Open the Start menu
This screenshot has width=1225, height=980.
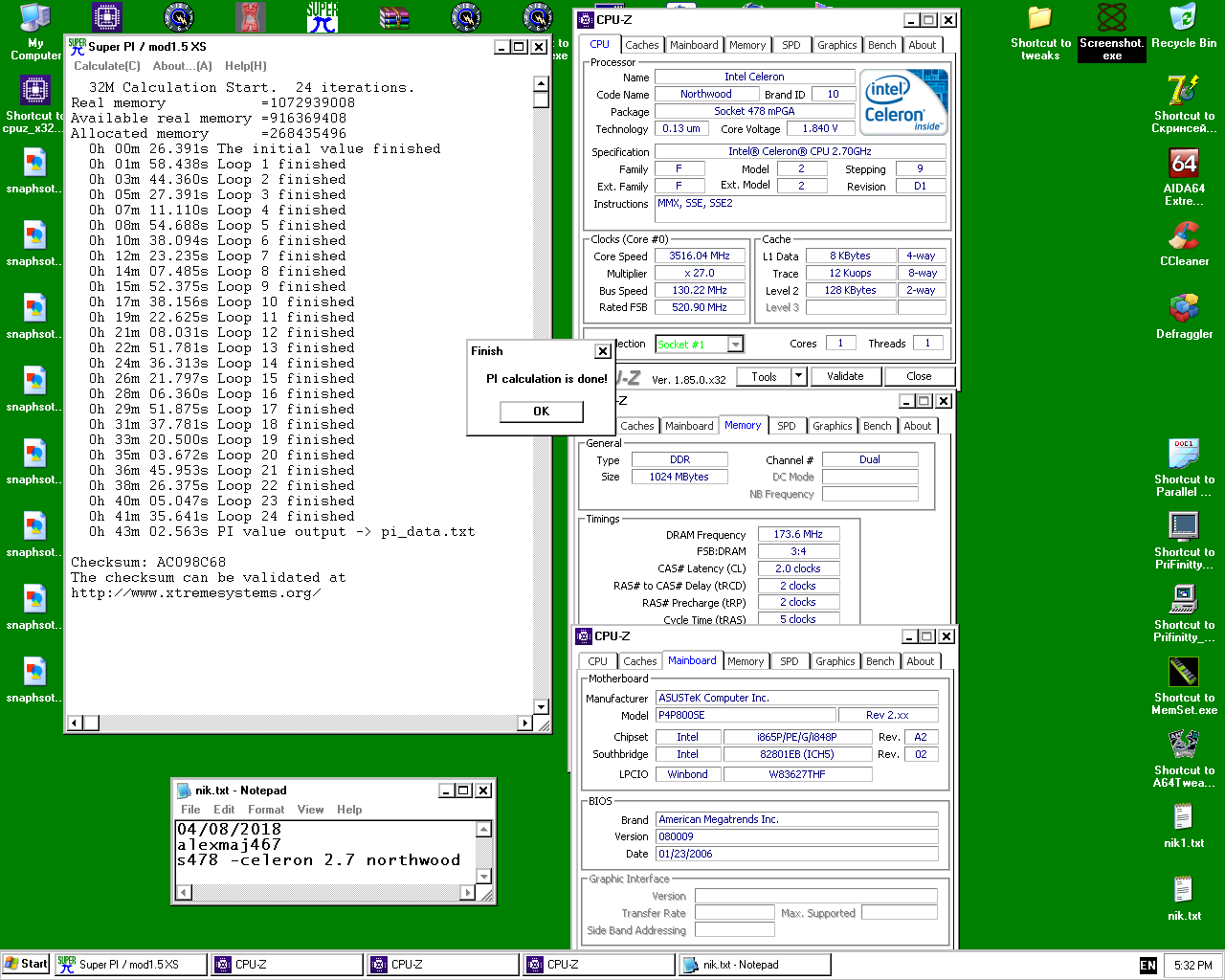pos(26,965)
